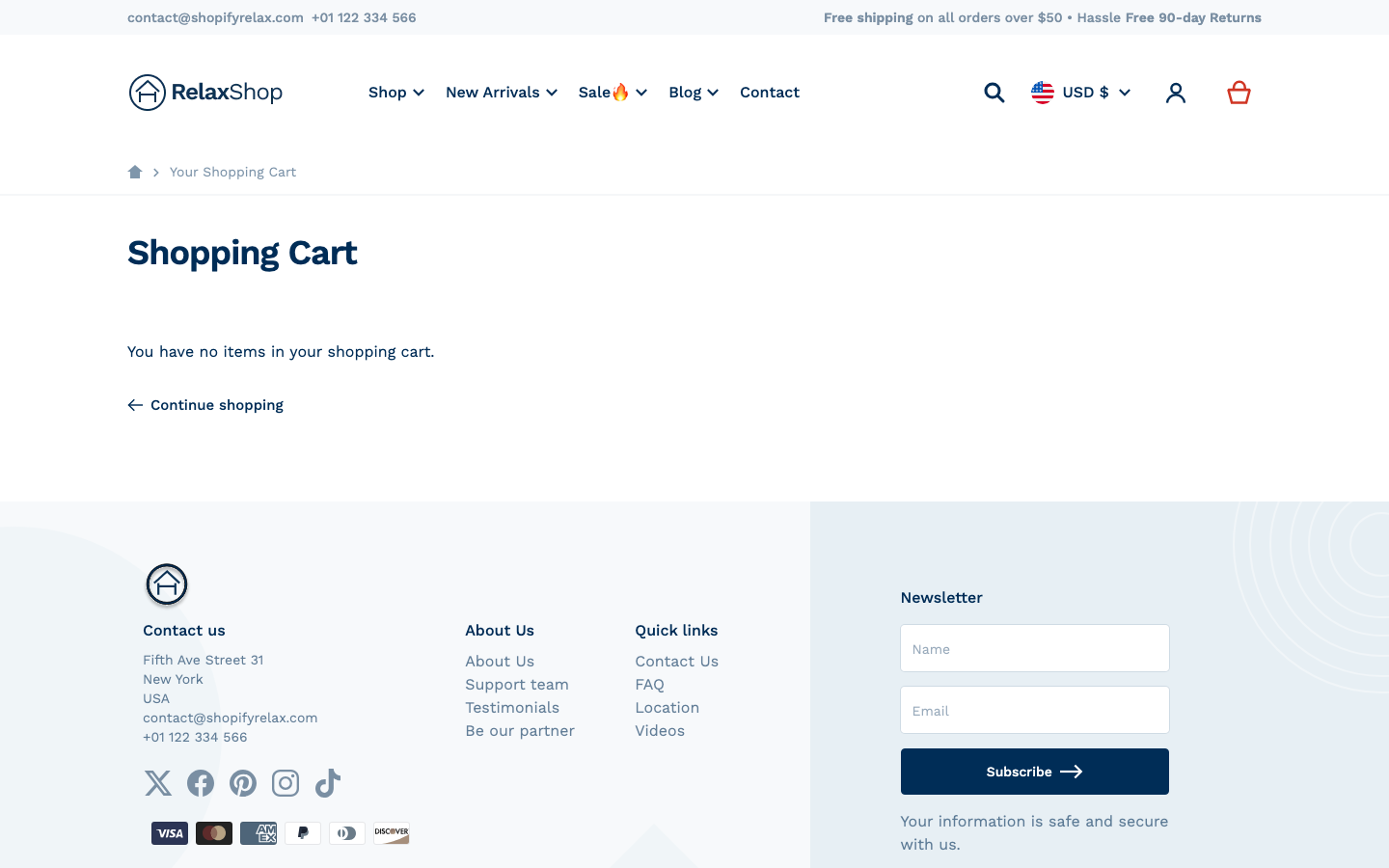Click the Newsletter heading text
Viewport: 1389px width, 868px height.
(x=941, y=598)
